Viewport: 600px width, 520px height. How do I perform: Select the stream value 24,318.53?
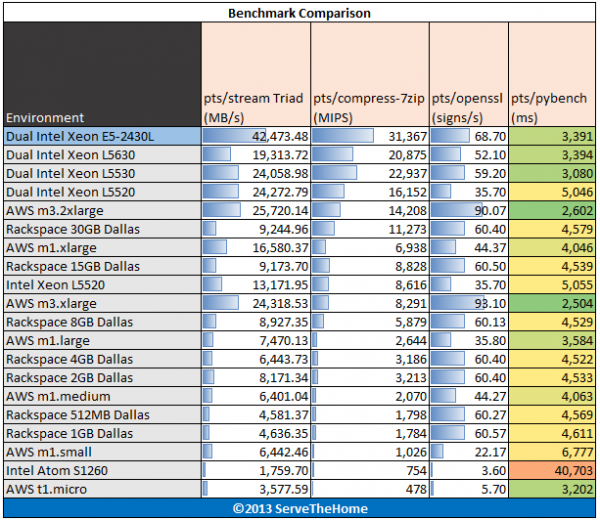[256, 303]
